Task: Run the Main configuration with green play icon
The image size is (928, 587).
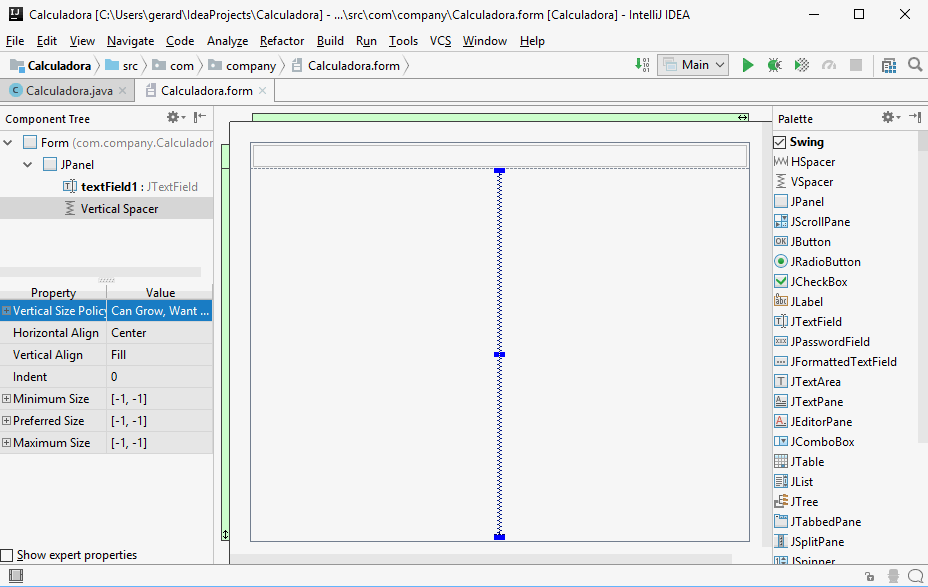Action: point(748,65)
